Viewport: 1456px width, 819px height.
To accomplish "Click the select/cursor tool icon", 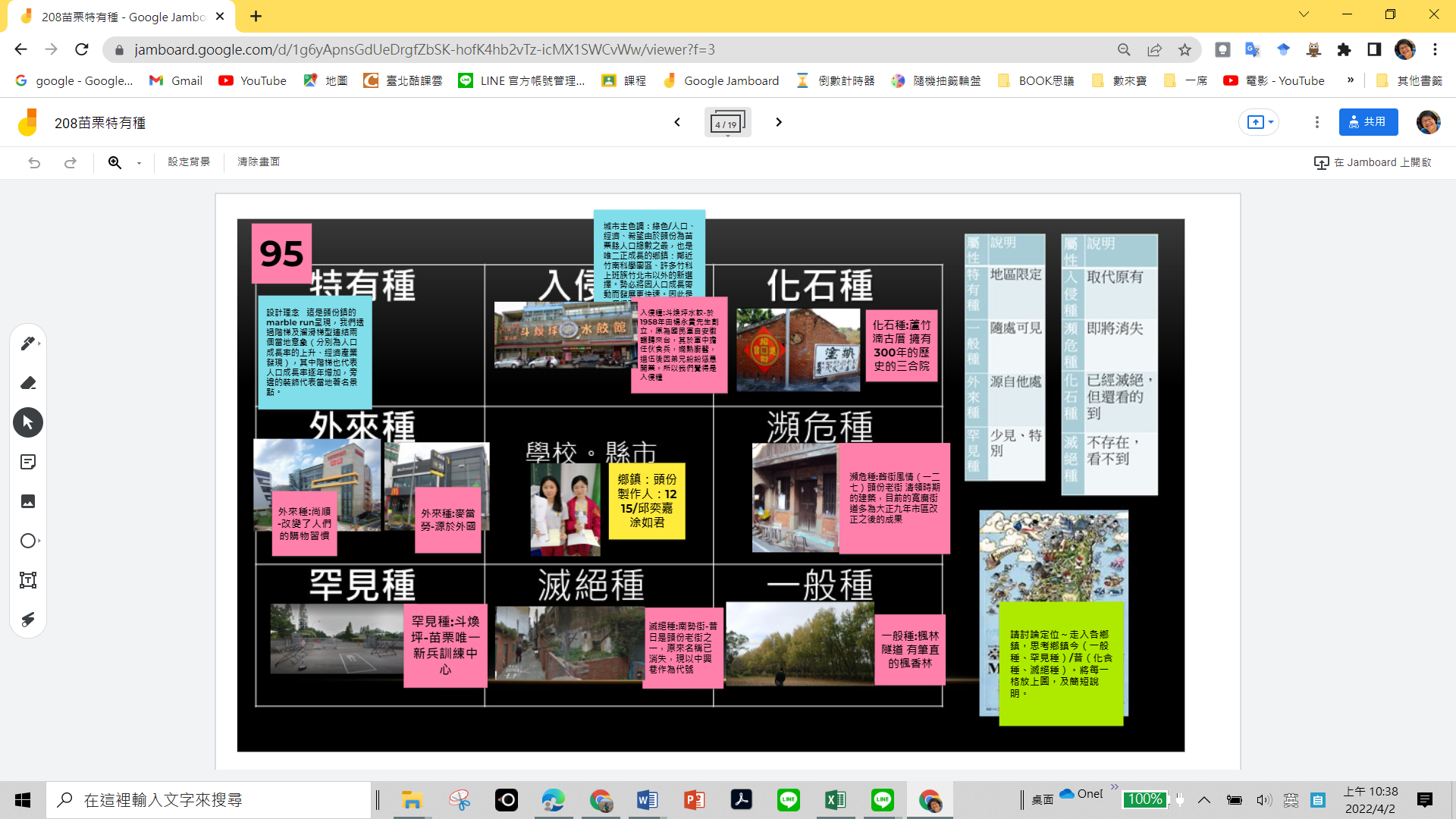I will pos(27,421).
